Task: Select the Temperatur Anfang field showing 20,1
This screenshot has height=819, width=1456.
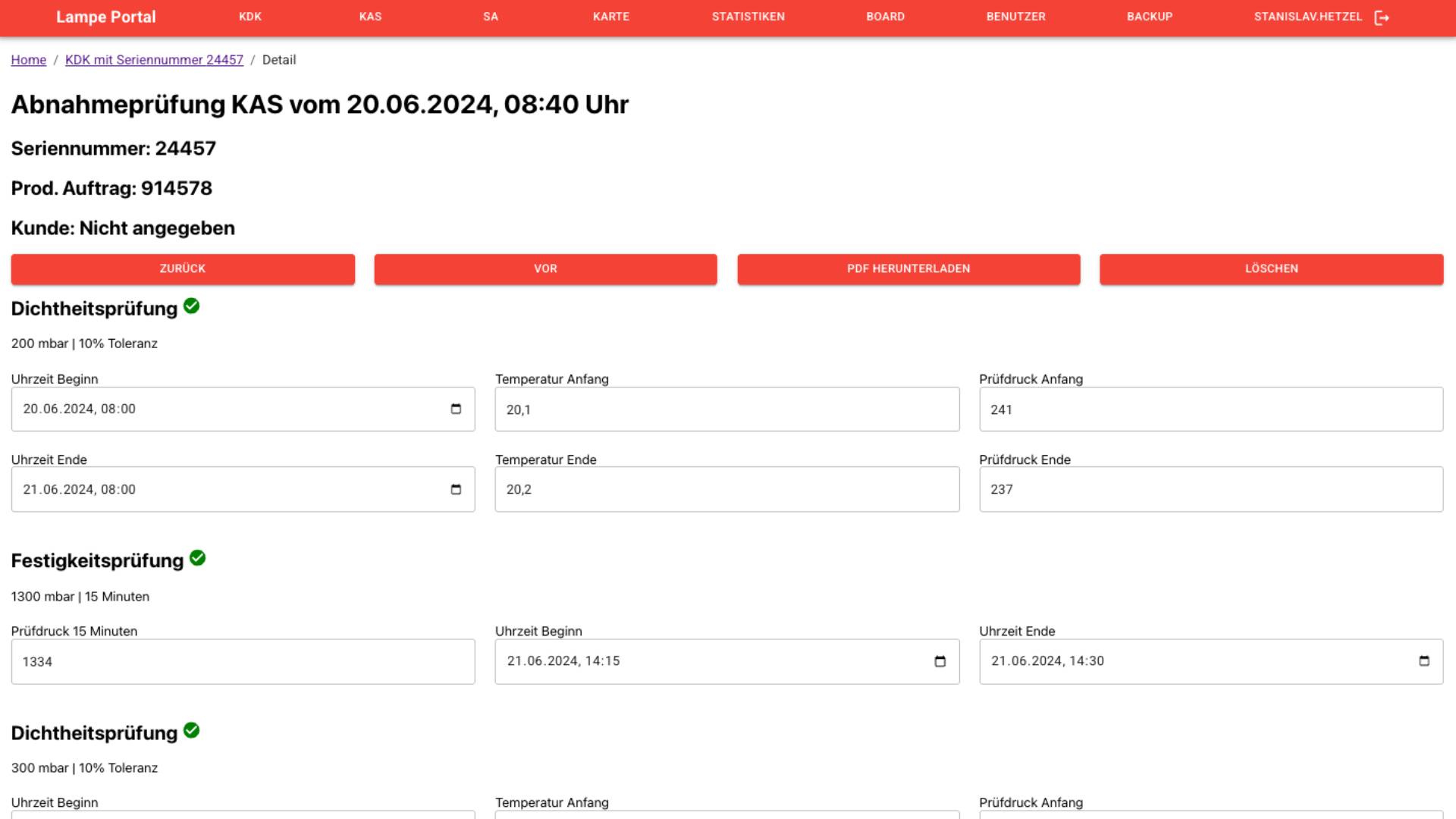Action: pyautogui.click(x=726, y=409)
